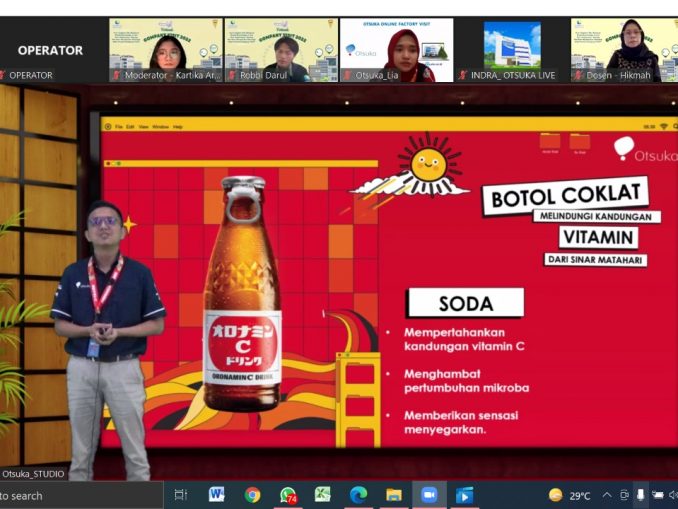Open Google Chrome from the taskbar
678x509 pixels.
(x=252, y=495)
